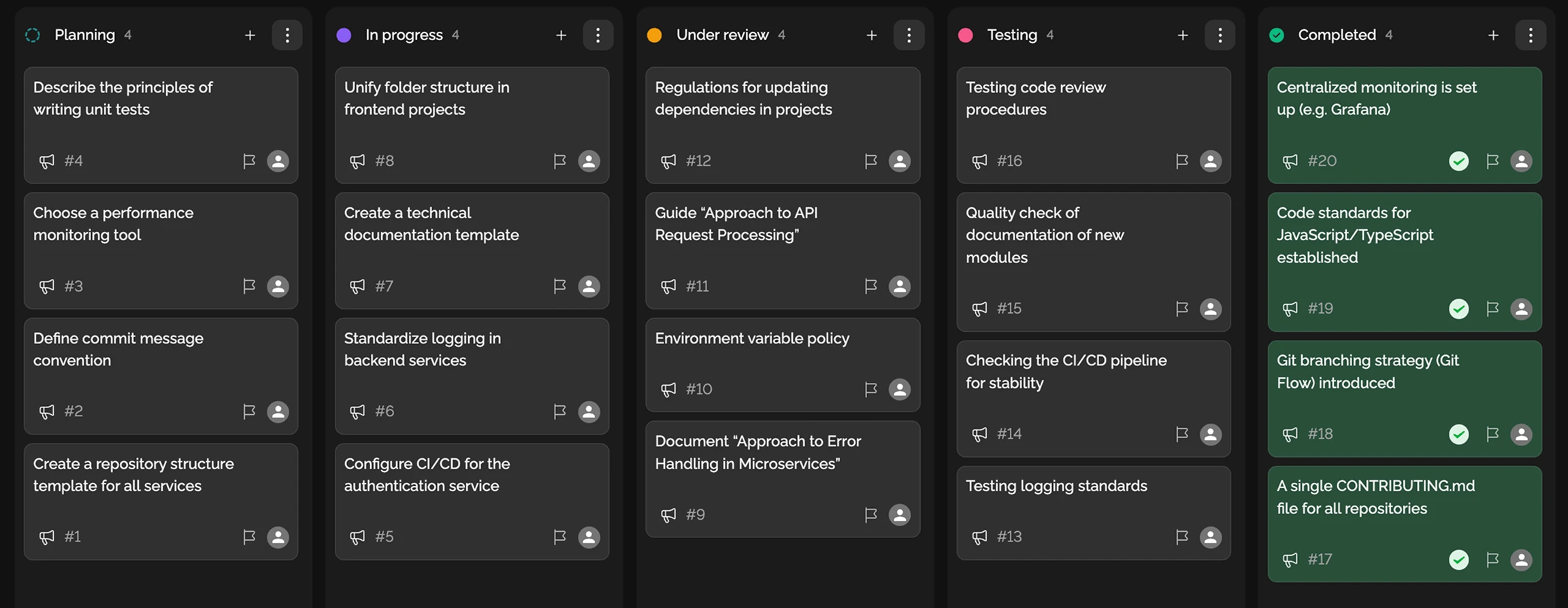Toggle the completed checkmark on card #17

[1458, 560]
